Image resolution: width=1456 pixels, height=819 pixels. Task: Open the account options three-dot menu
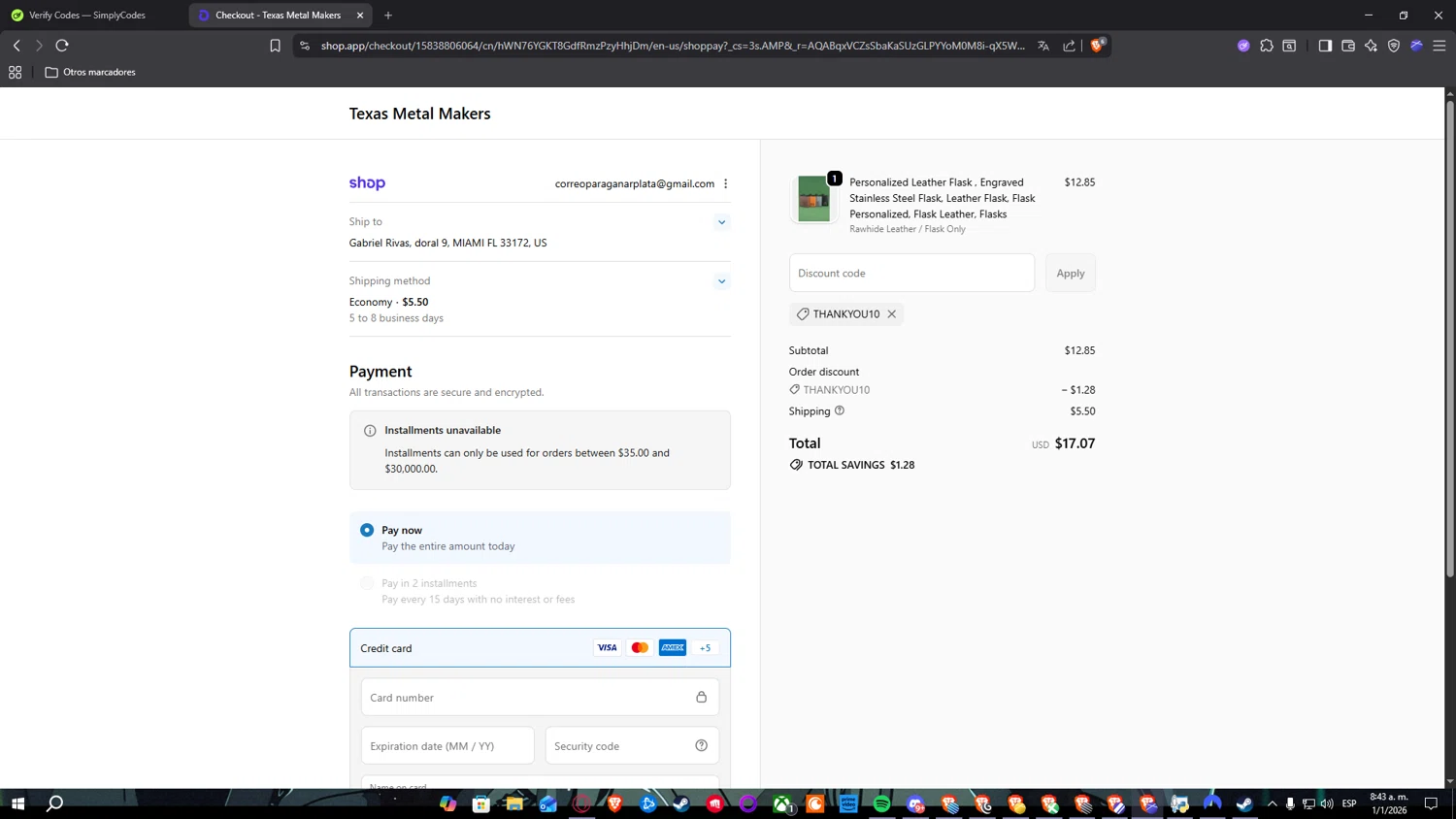[725, 183]
